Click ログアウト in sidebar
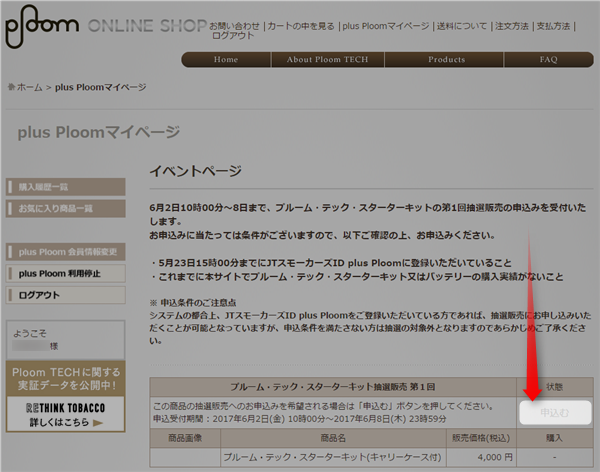 click(x=65, y=295)
